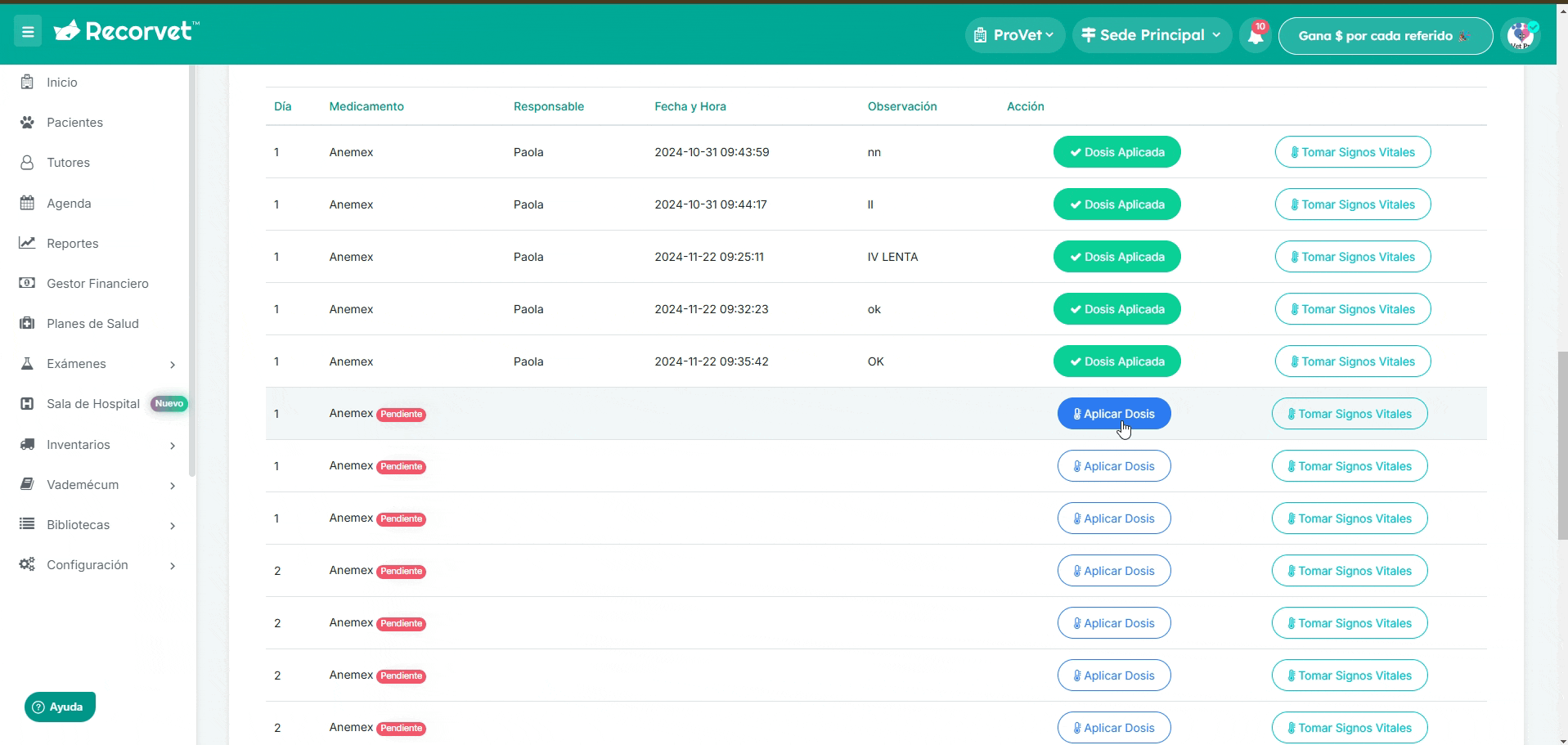The height and width of the screenshot is (745, 1568).
Task: Click the Configuración gears icon
Action: [x=27, y=564]
